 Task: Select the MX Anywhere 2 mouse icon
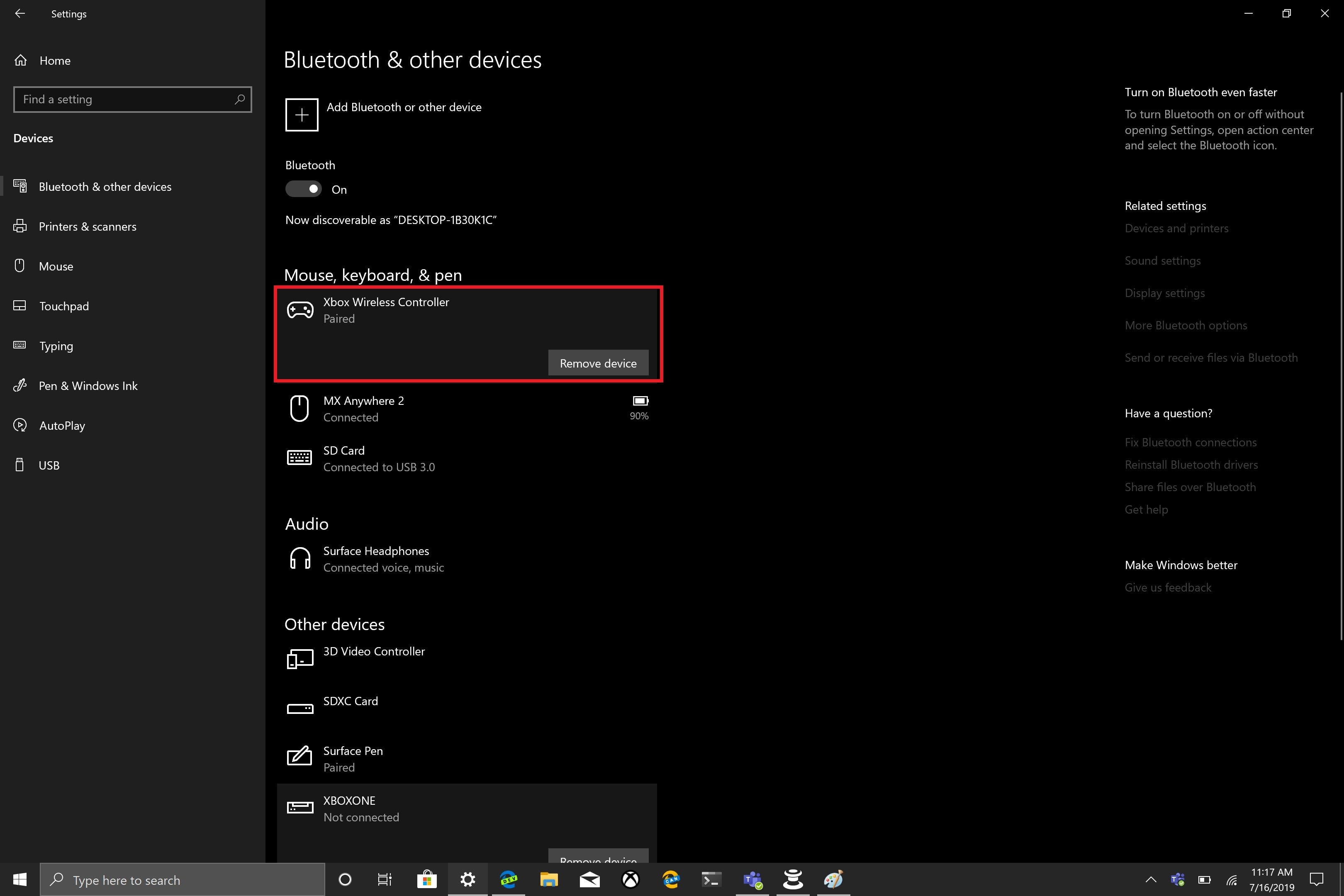(x=299, y=409)
